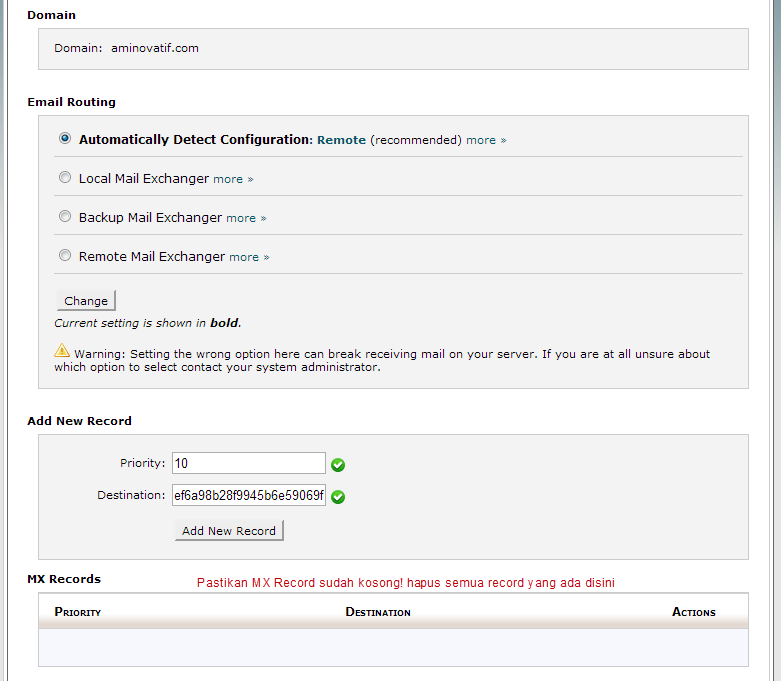Viewport: 781px width, 681px height.
Task: Click into the Destination text field
Action: point(249,495)
